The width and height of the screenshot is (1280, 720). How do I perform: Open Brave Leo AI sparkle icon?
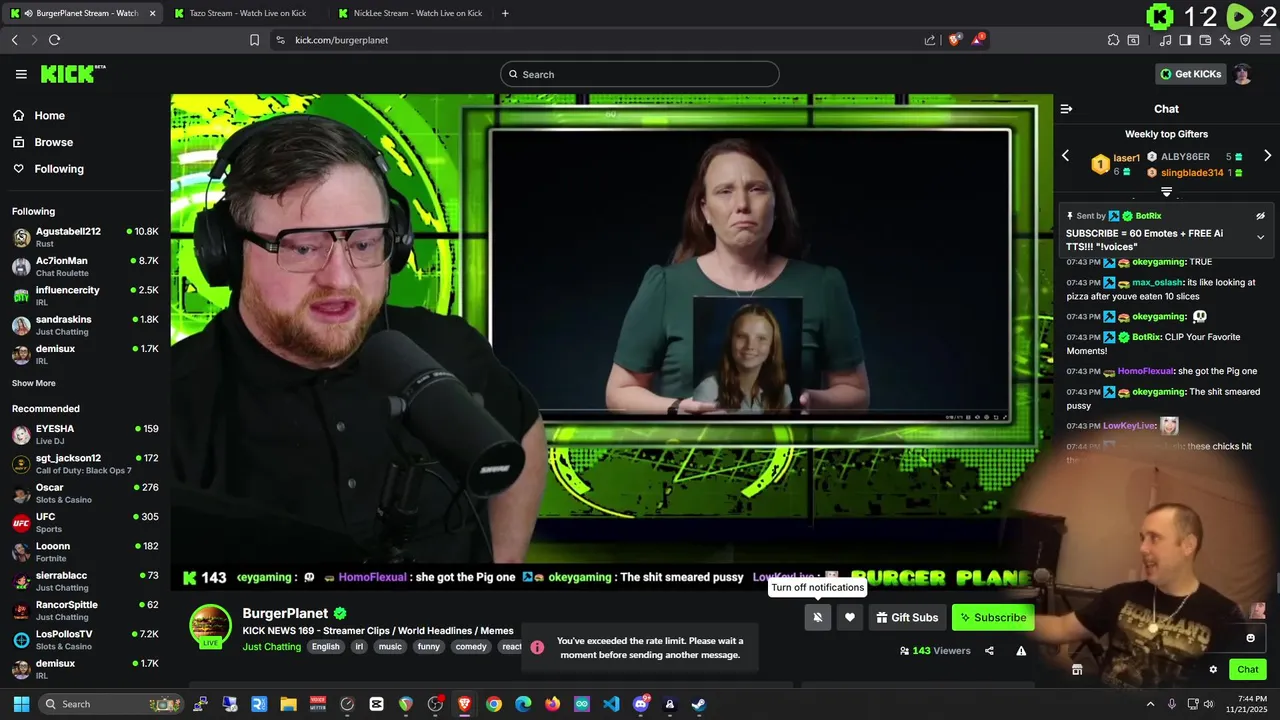(x=1225, y=40)
